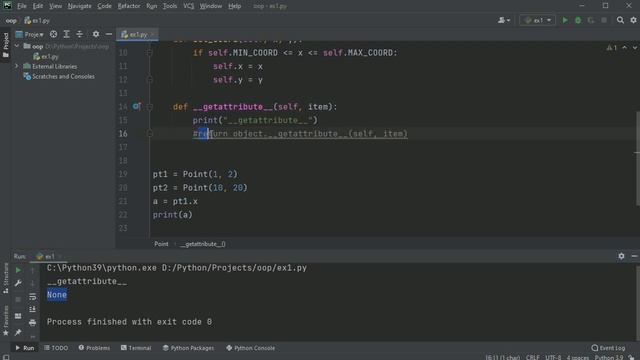
Task: Collapse the oop project folder
Action: (17, 46)
